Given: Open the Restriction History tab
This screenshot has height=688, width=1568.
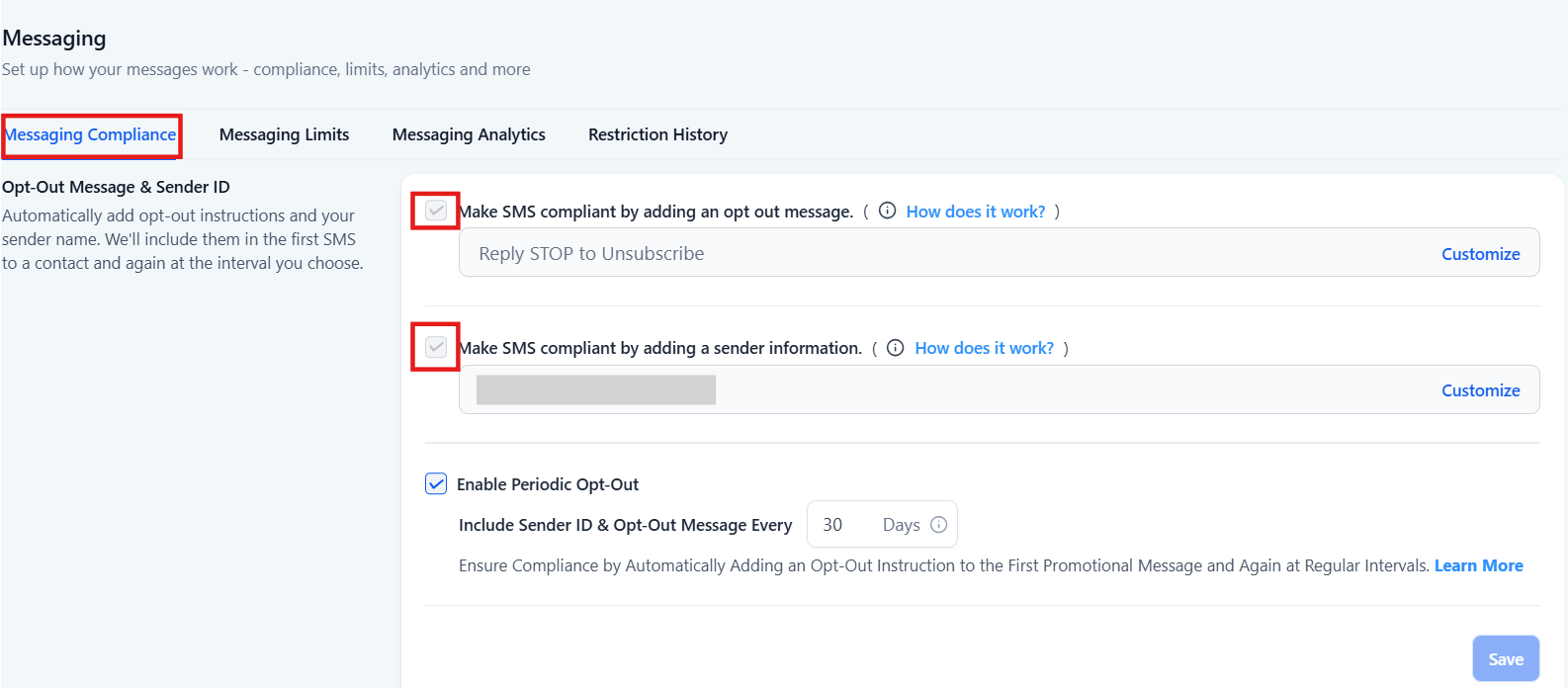Looking at the screenshot, I should tap(657, 134).
